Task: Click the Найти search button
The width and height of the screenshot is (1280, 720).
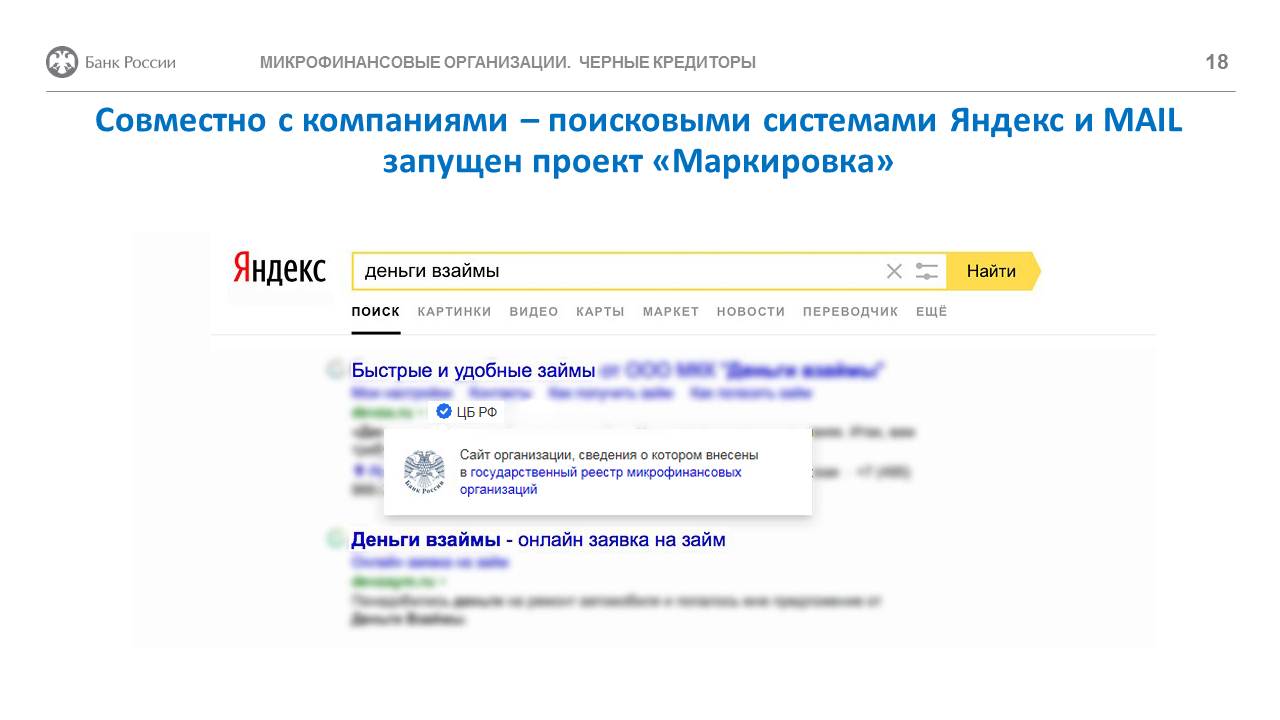Action: click(992, 271)
